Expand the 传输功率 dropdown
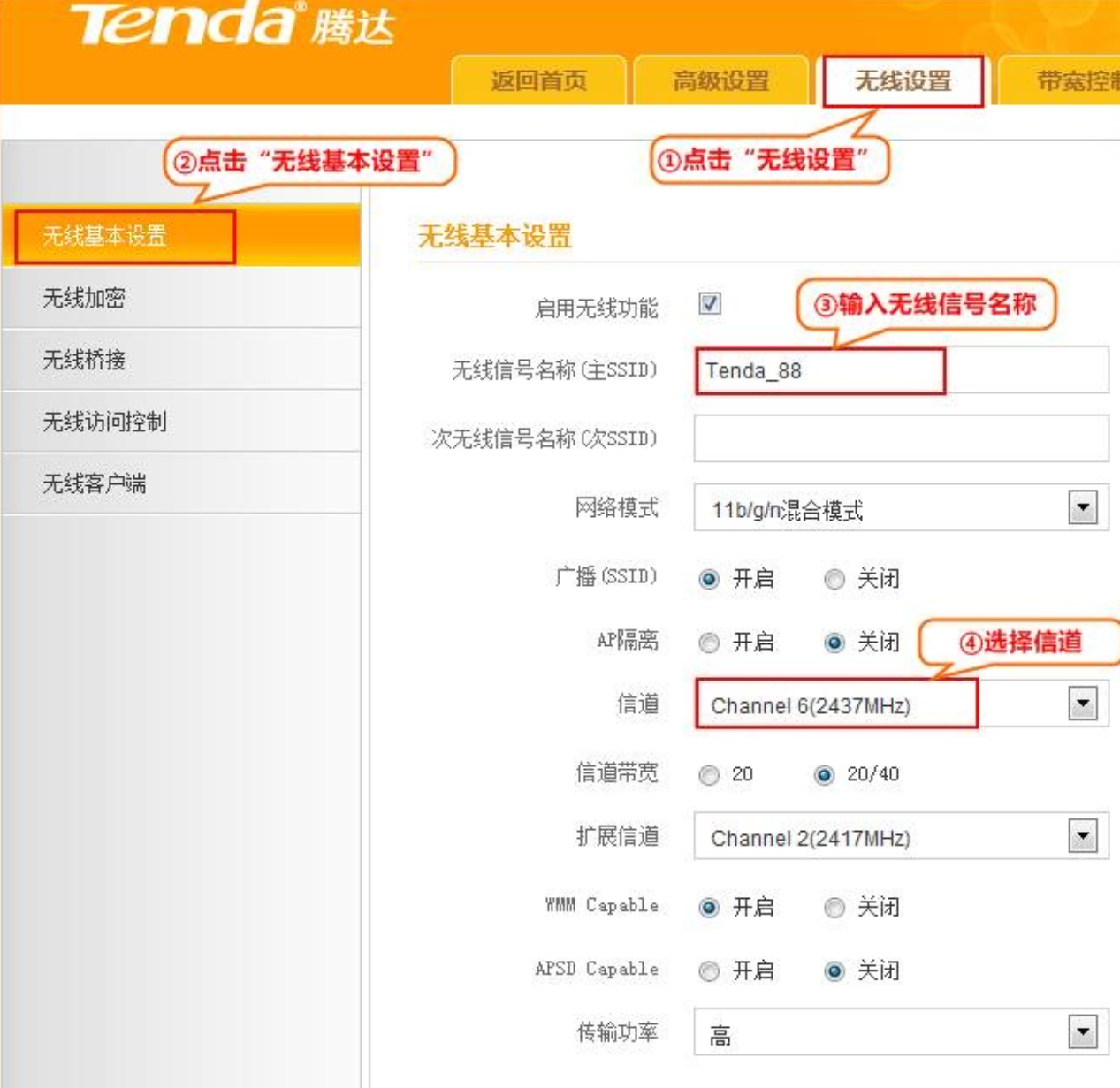This screenshot has width=1120, height=1088. pos(1083,1031)
